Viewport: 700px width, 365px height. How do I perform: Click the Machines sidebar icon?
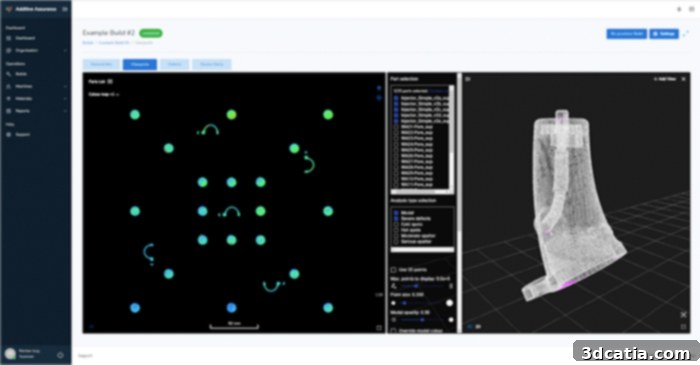pyautogui.click(x=8, y=86)
